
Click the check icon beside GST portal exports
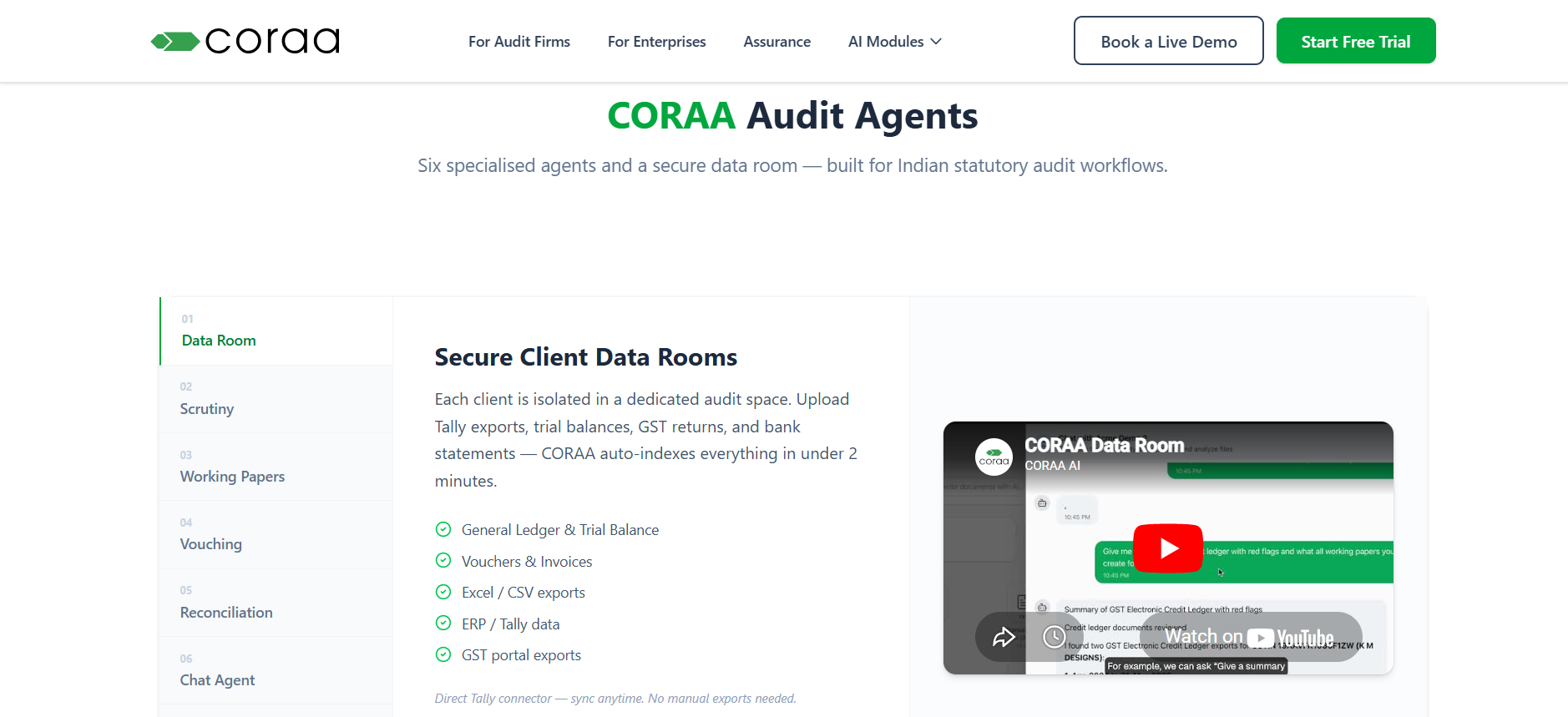coord(443,654)
